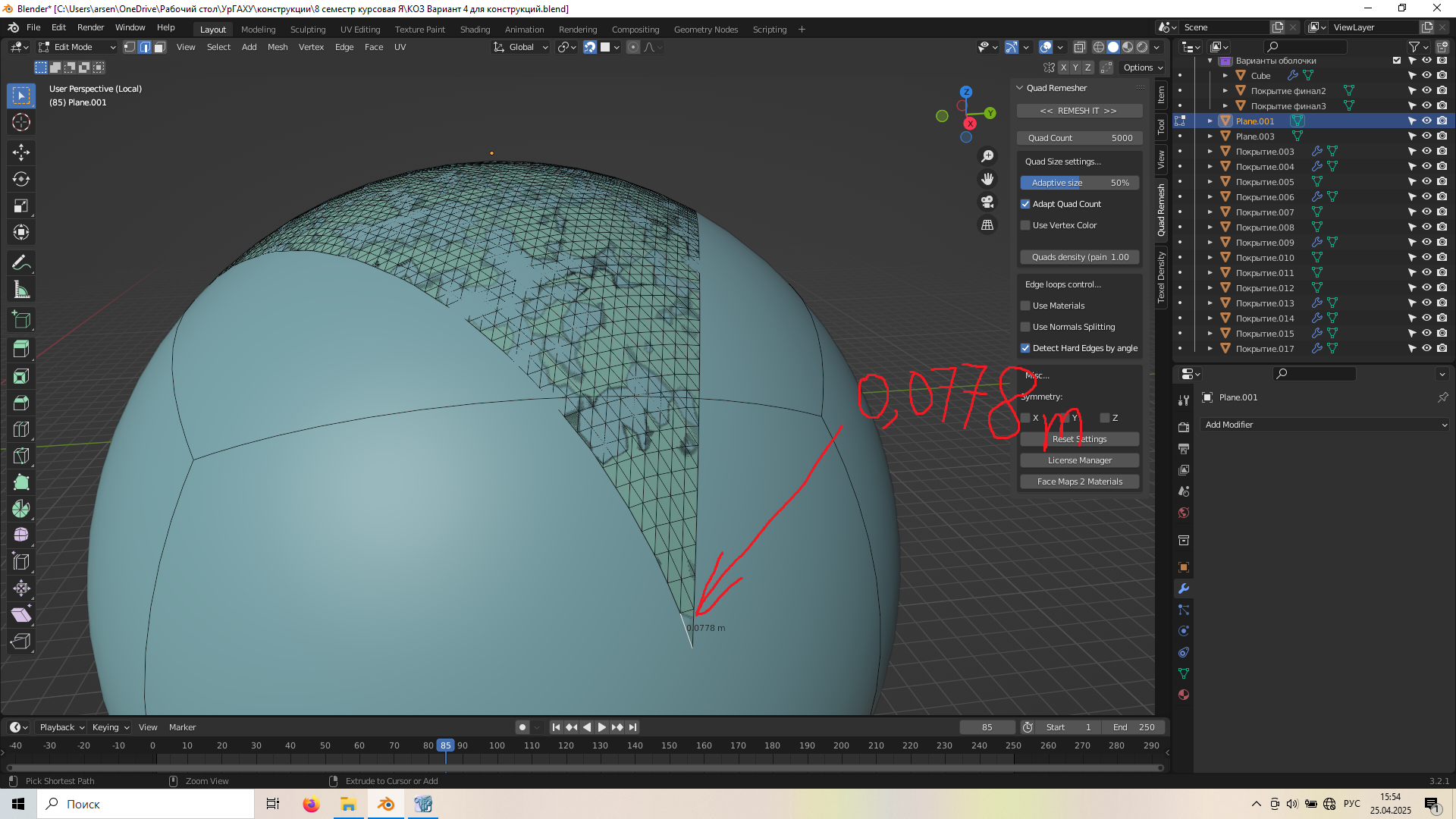Expand Plane.001 in the outliner
The width and height of the screenshot is (1456, 819).
[1210, 121]
